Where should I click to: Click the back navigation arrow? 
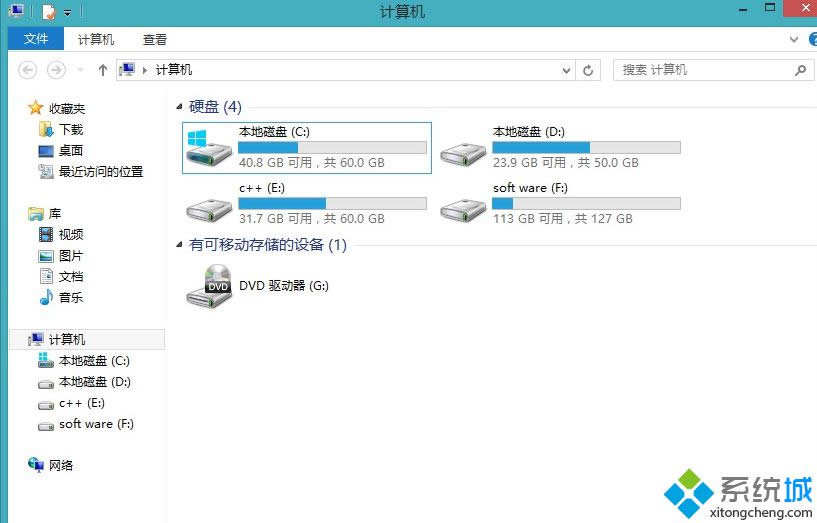pos(28,70)
